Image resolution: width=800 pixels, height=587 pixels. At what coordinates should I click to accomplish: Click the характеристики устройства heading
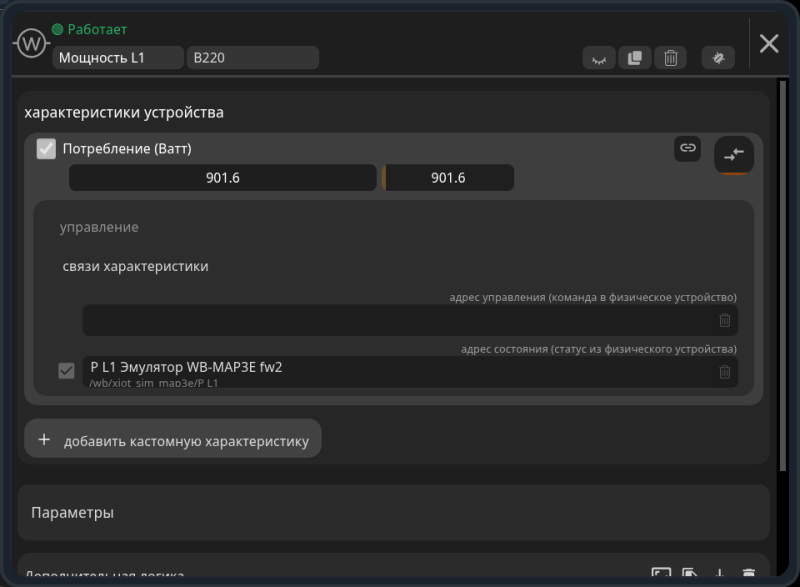pyautogui.click(x=124, y=112)
